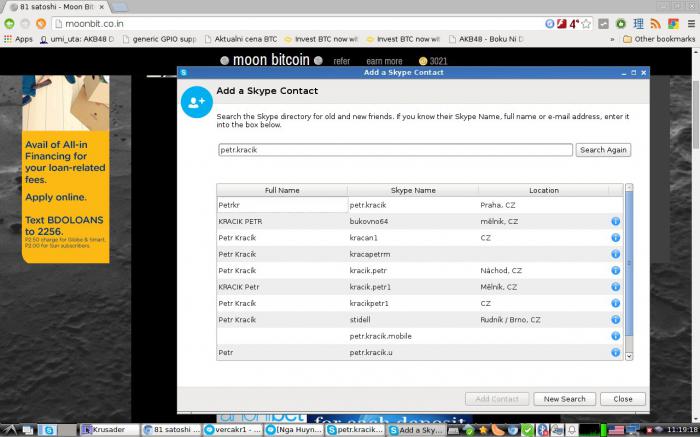700x437 pixels.
Task: Click the moon bitcoin site logo
Action: [271, 60]
